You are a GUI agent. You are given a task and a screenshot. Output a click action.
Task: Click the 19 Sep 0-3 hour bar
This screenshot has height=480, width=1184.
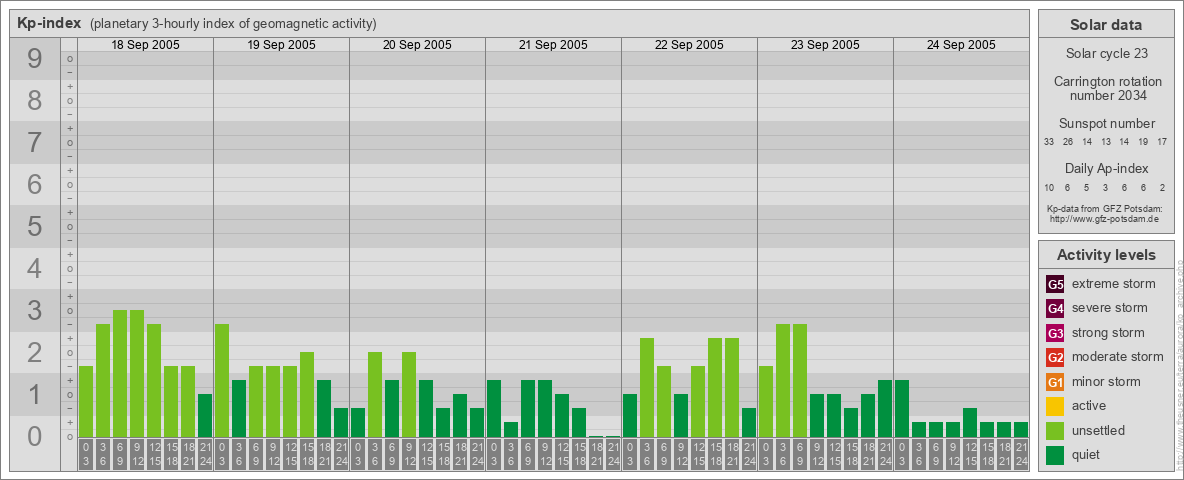(x=222, y=380)
